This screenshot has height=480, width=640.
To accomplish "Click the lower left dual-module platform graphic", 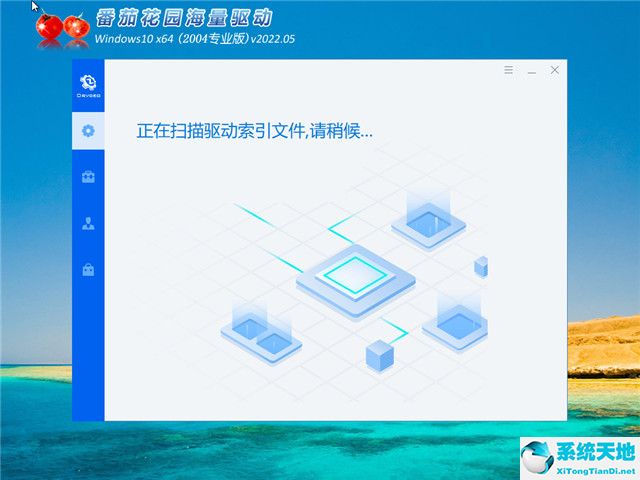I will point(262,333).
